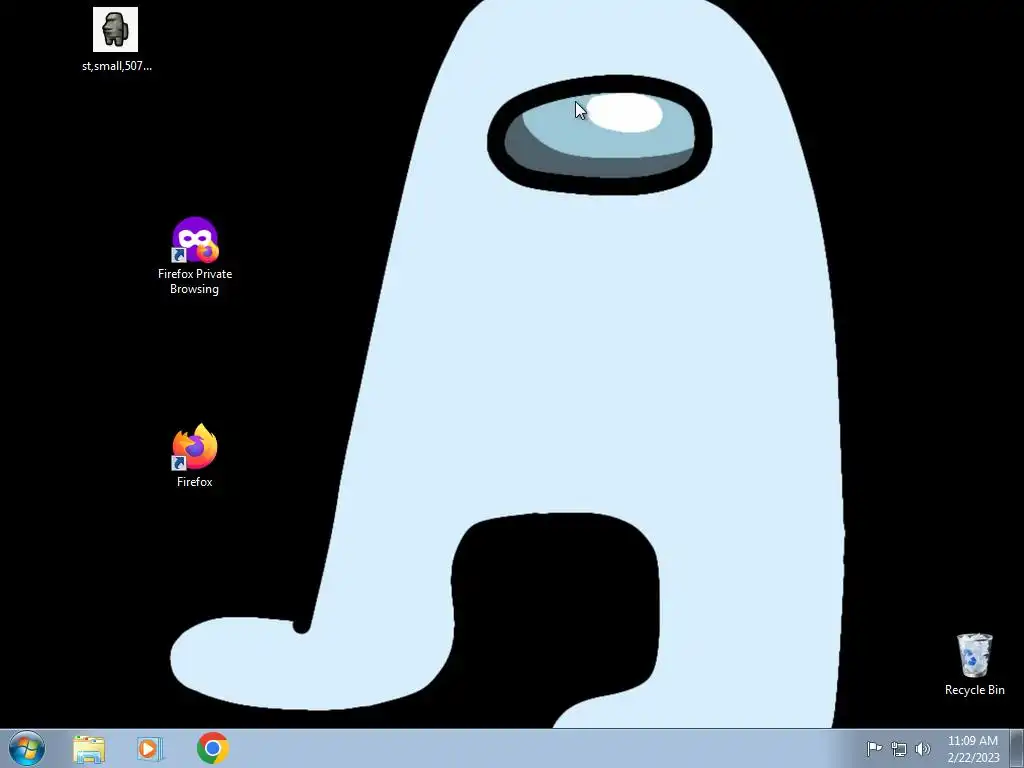Select the "st,small,507..." file name label

pyautogui.click(x=117, y=66)
